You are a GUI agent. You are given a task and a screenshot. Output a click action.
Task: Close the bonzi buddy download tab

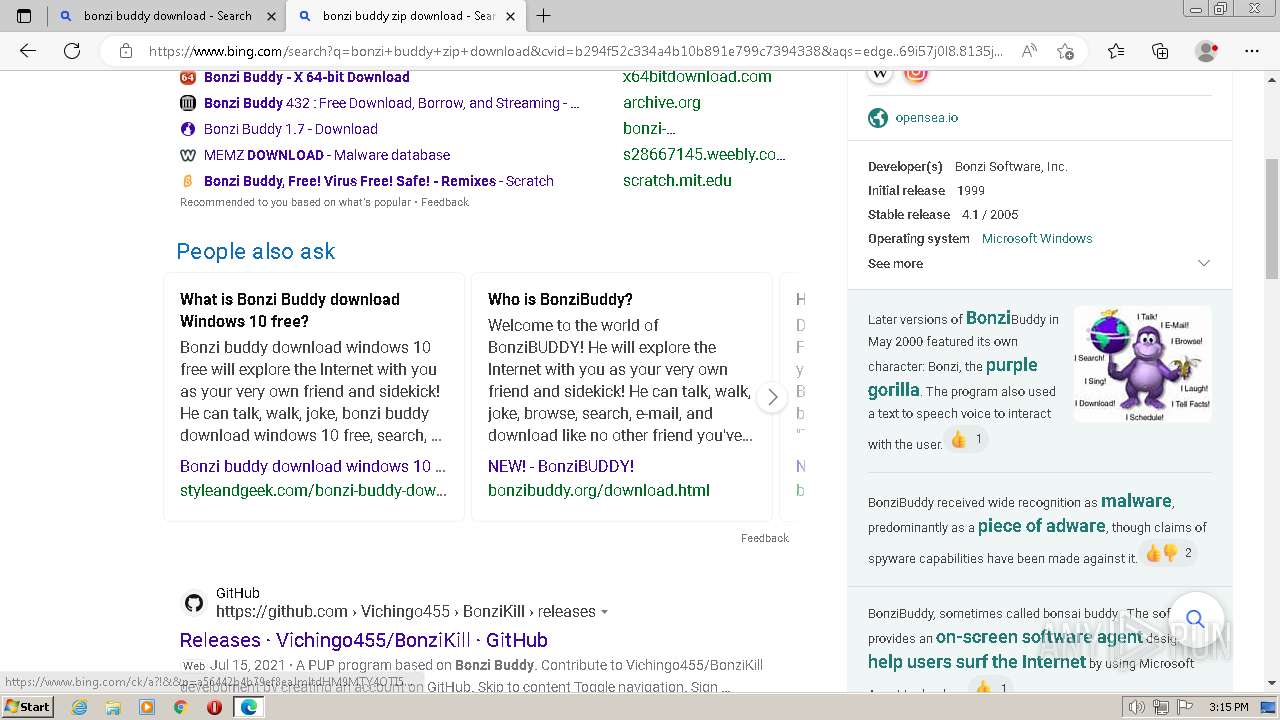(x=272, y=16)
